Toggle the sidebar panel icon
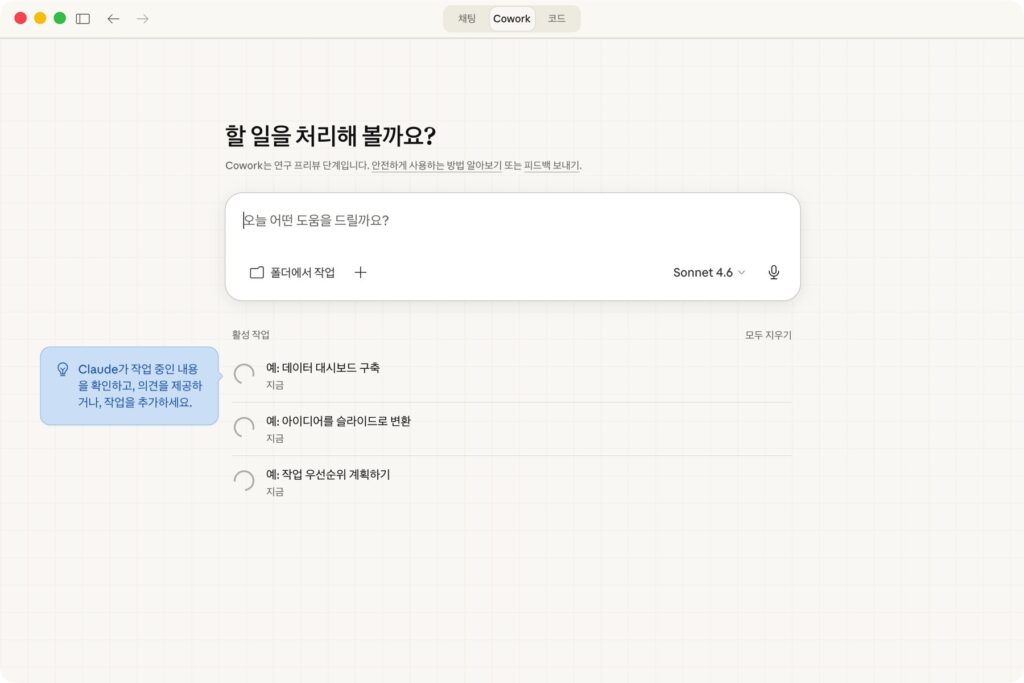 click(x=83, y=19)
